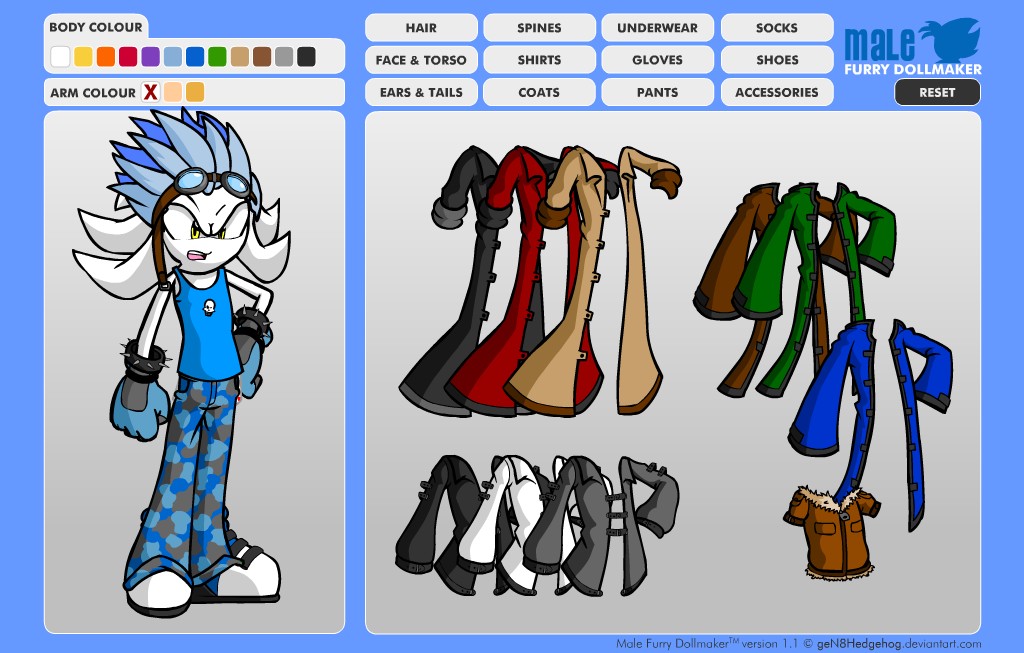The width and height of the screenshot is (1024, 653).
Task: Choose the green body colour swatch
Action: (217, 57)
